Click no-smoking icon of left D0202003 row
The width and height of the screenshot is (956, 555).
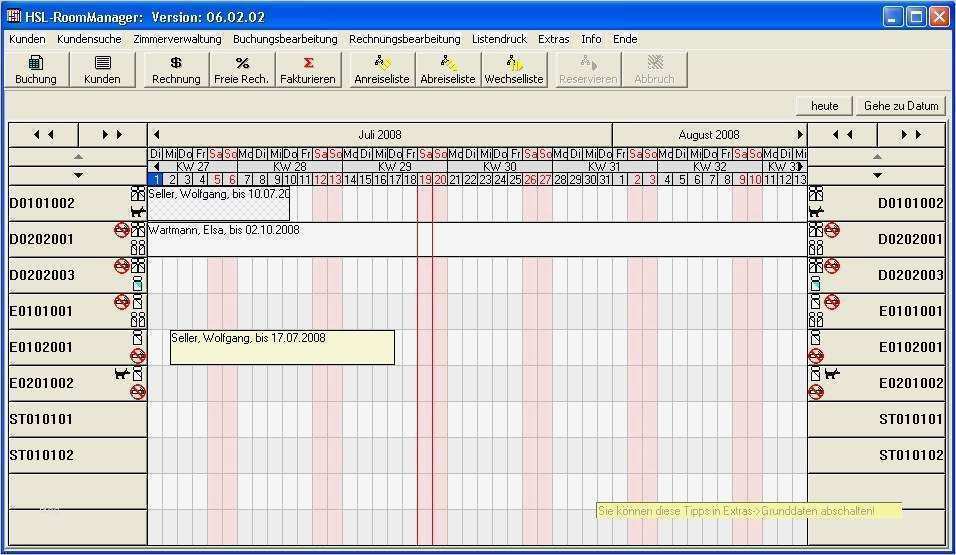pyautogui.click(x=122, y=266)
